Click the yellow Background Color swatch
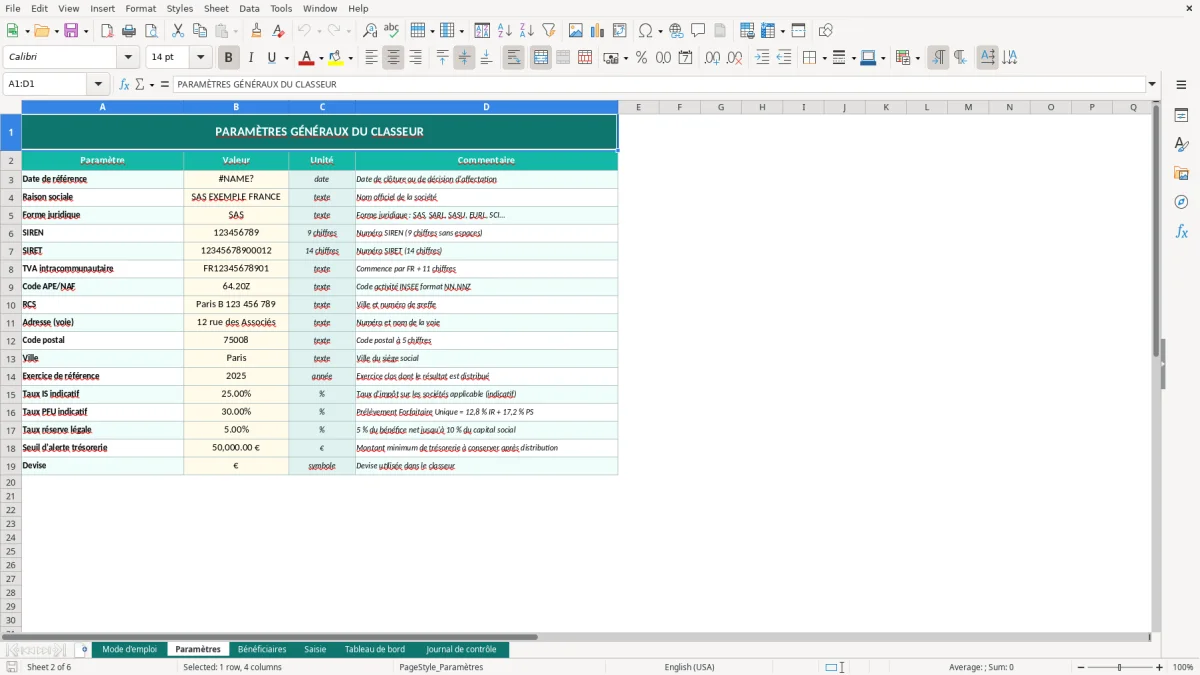 point(336,58)
